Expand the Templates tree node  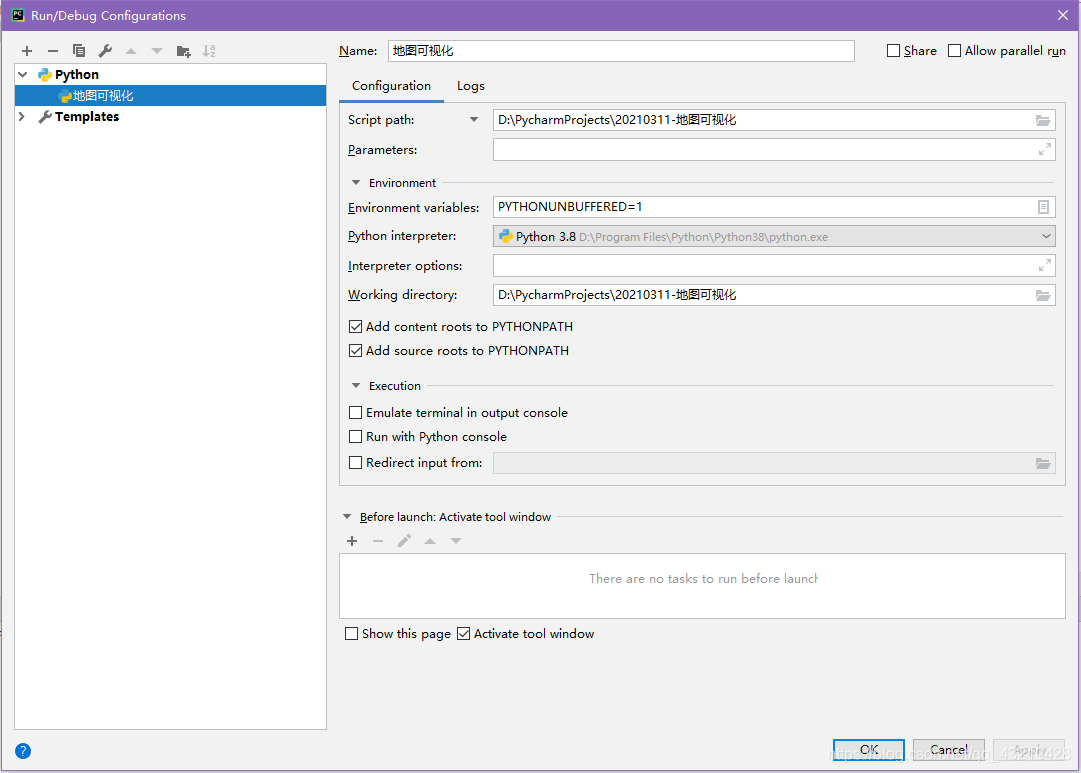click(x=20, y=116)
